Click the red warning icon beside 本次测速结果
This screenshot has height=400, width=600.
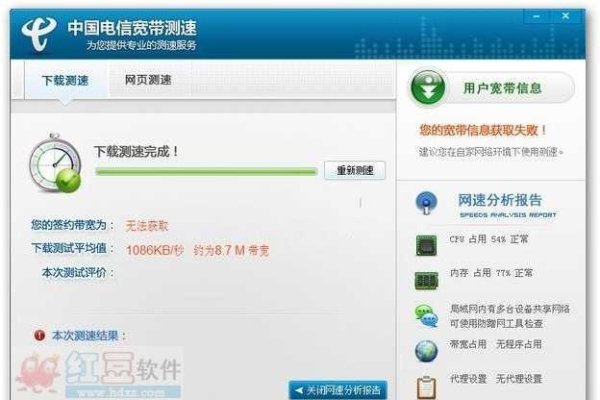[x=39, y=335]
